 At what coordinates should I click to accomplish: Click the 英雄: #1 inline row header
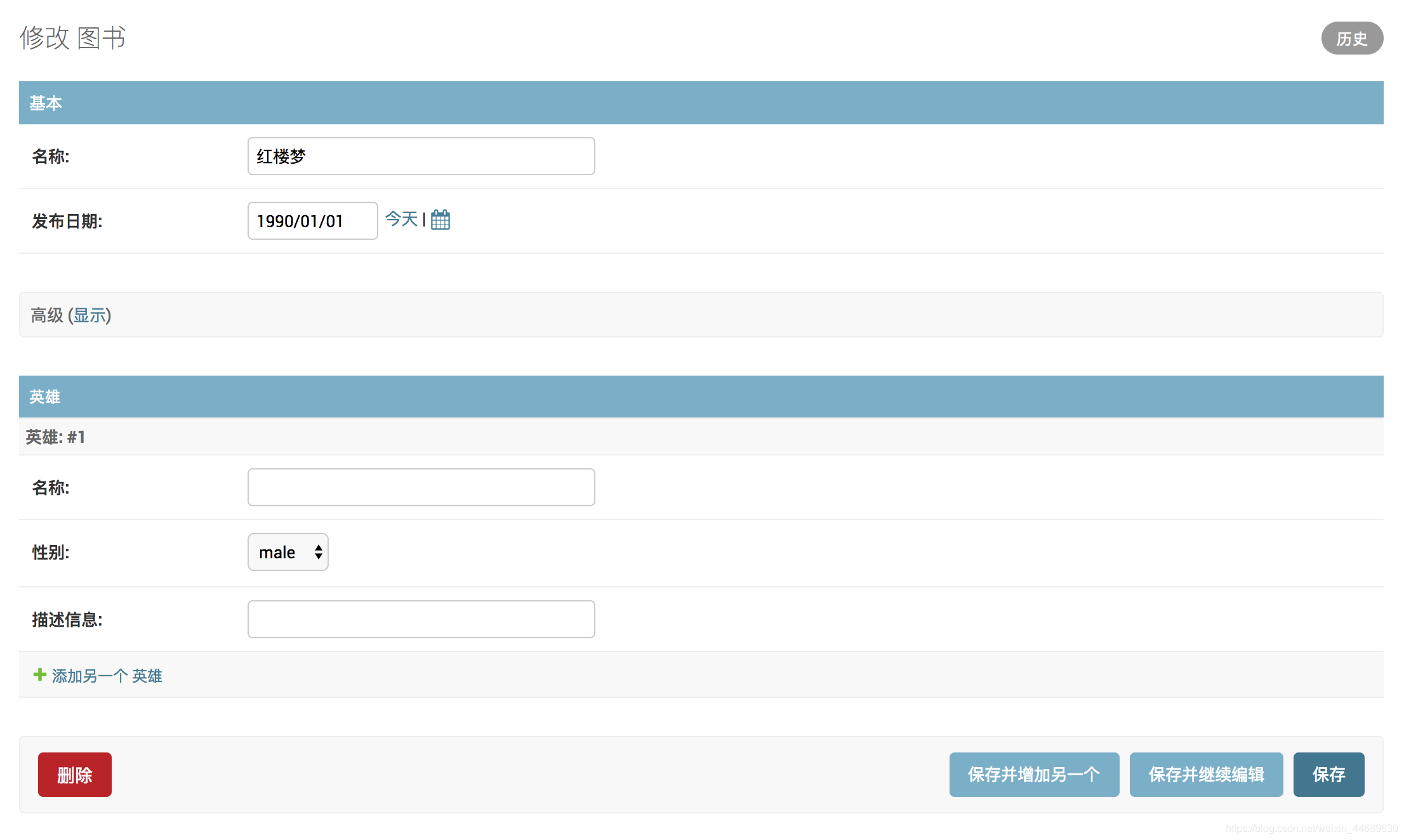click(x=55, y=436)
